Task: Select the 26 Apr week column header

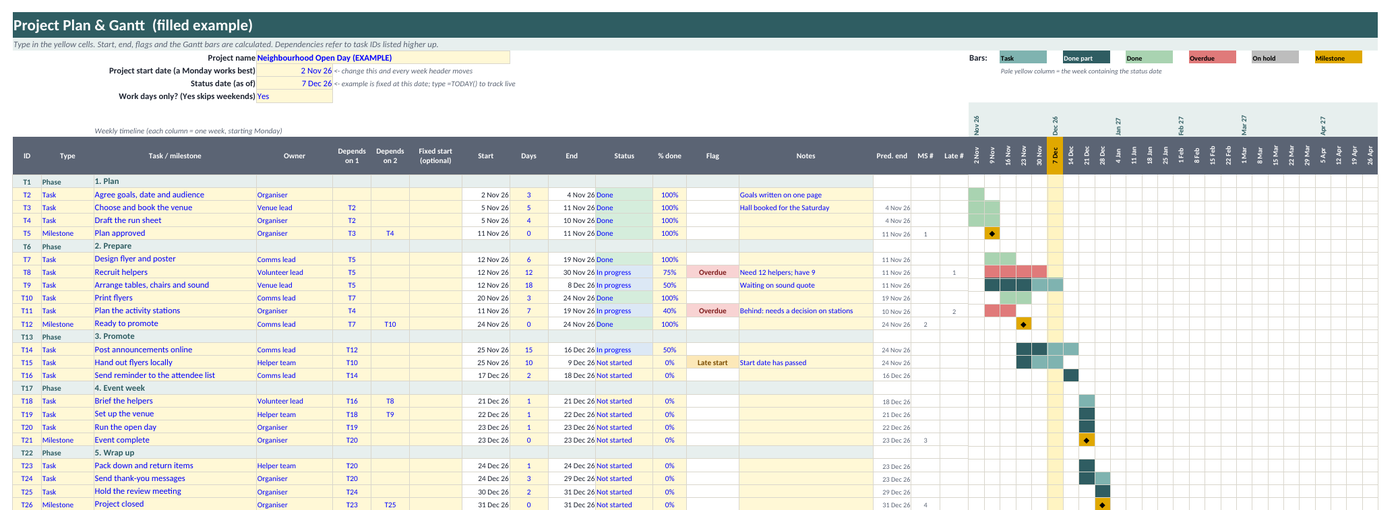Action: click(1369, 156)
